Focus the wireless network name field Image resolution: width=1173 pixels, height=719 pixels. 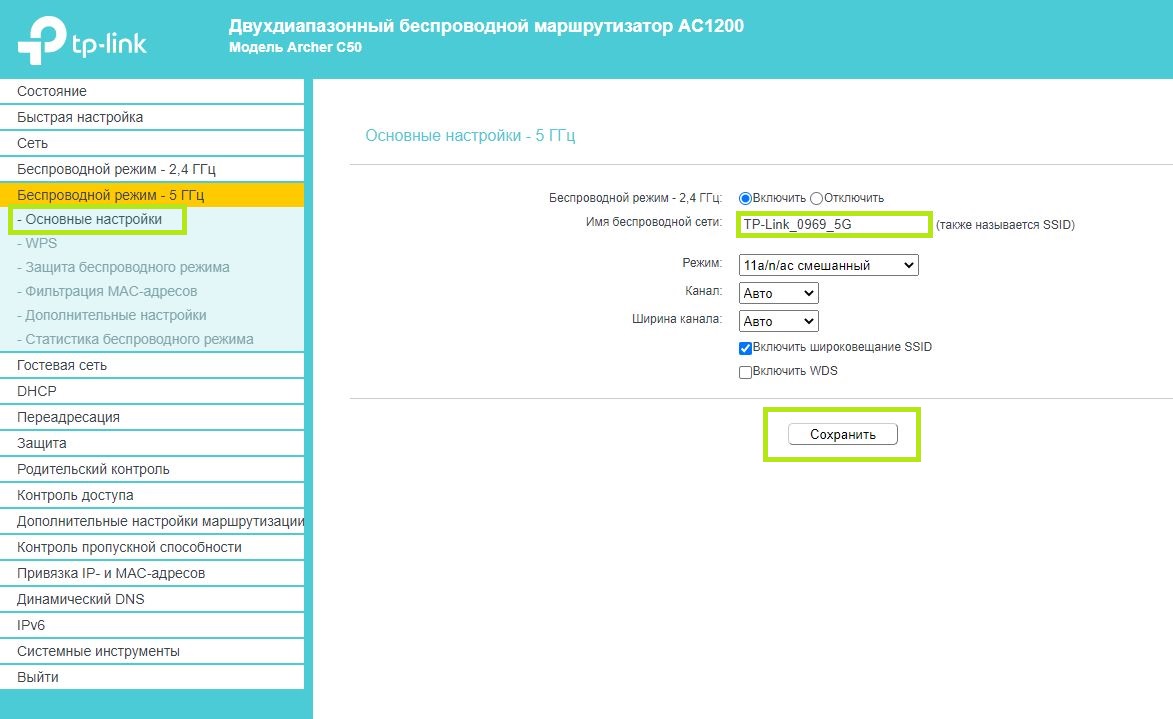coord(834,225)
